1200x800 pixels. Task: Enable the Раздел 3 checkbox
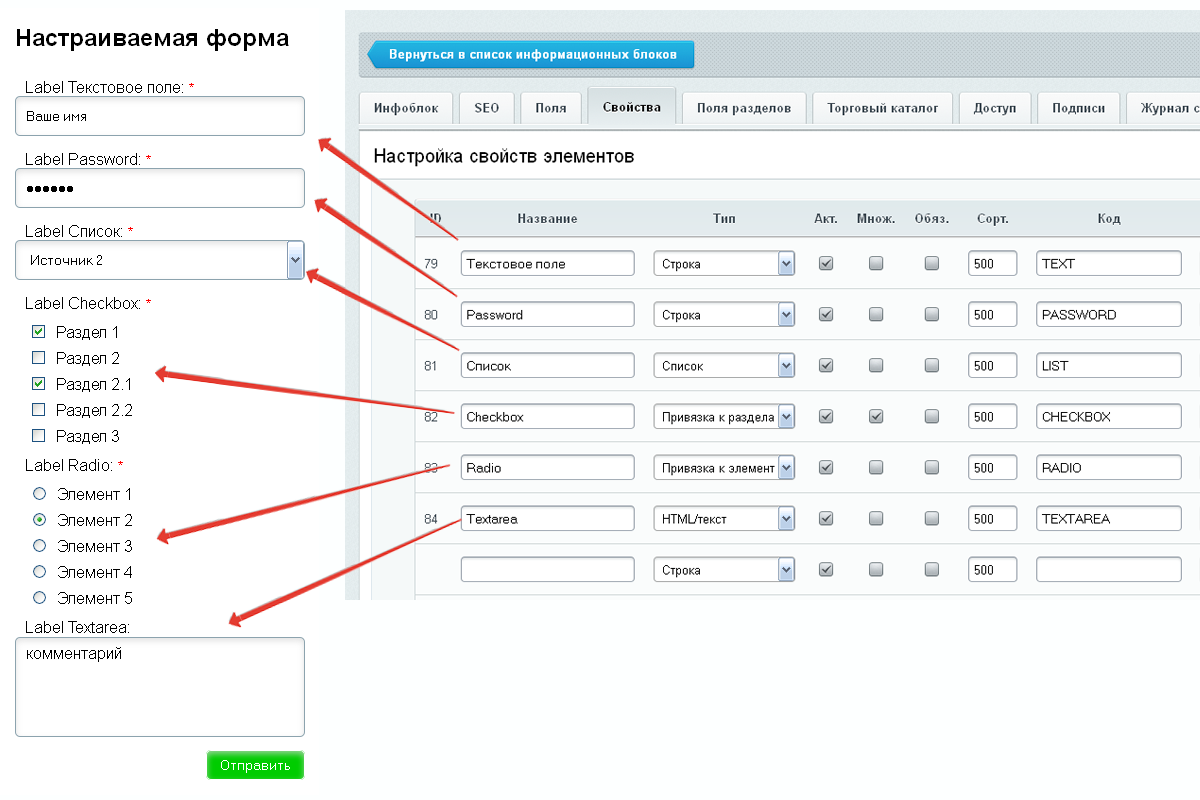tap(39, 435)
